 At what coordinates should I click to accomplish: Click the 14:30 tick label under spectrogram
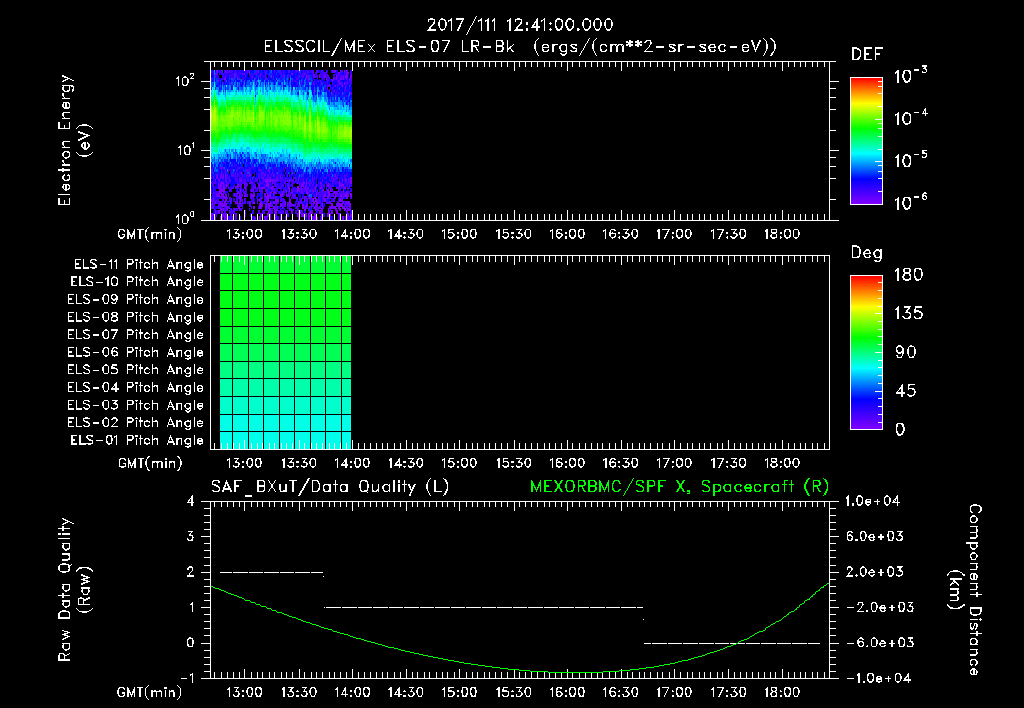pyautogui.click(x=406, y=234)
